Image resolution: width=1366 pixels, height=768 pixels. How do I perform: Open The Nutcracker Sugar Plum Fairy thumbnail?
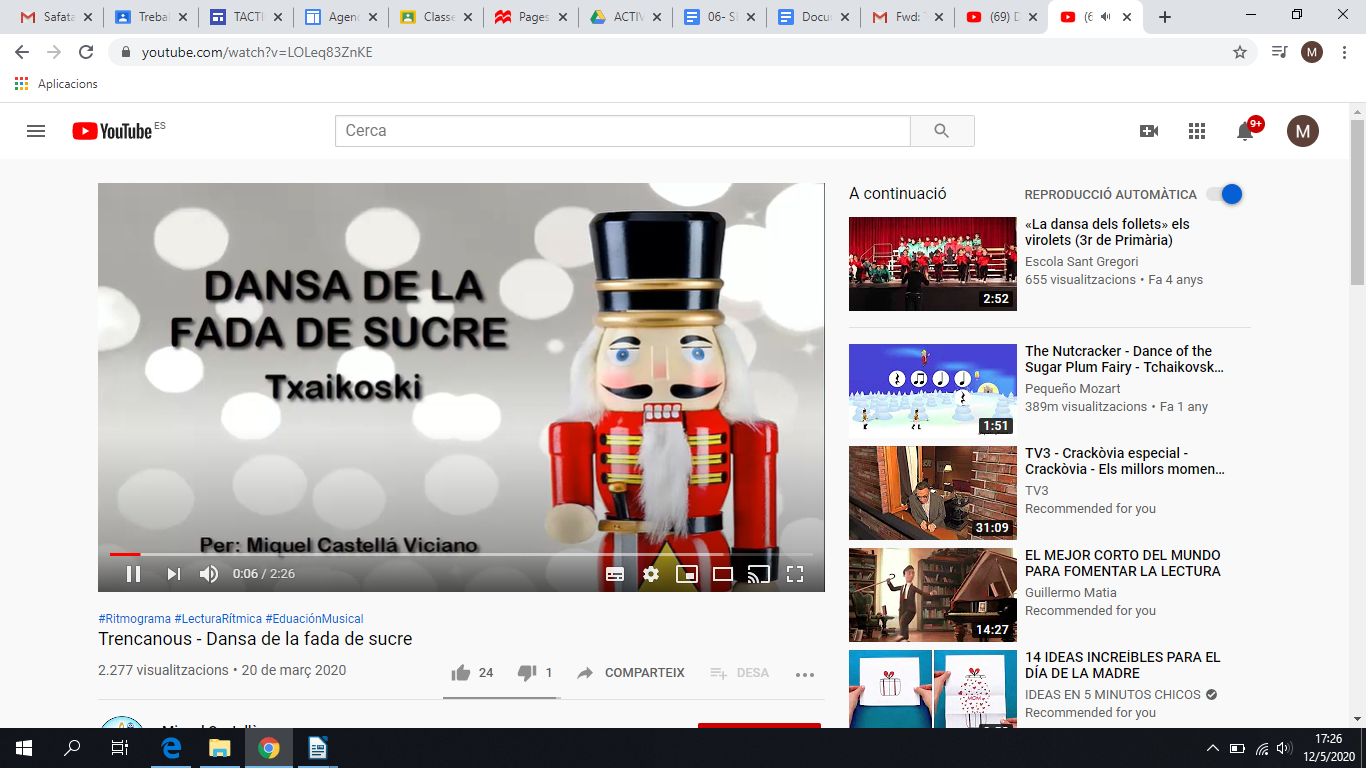point(933,391)
